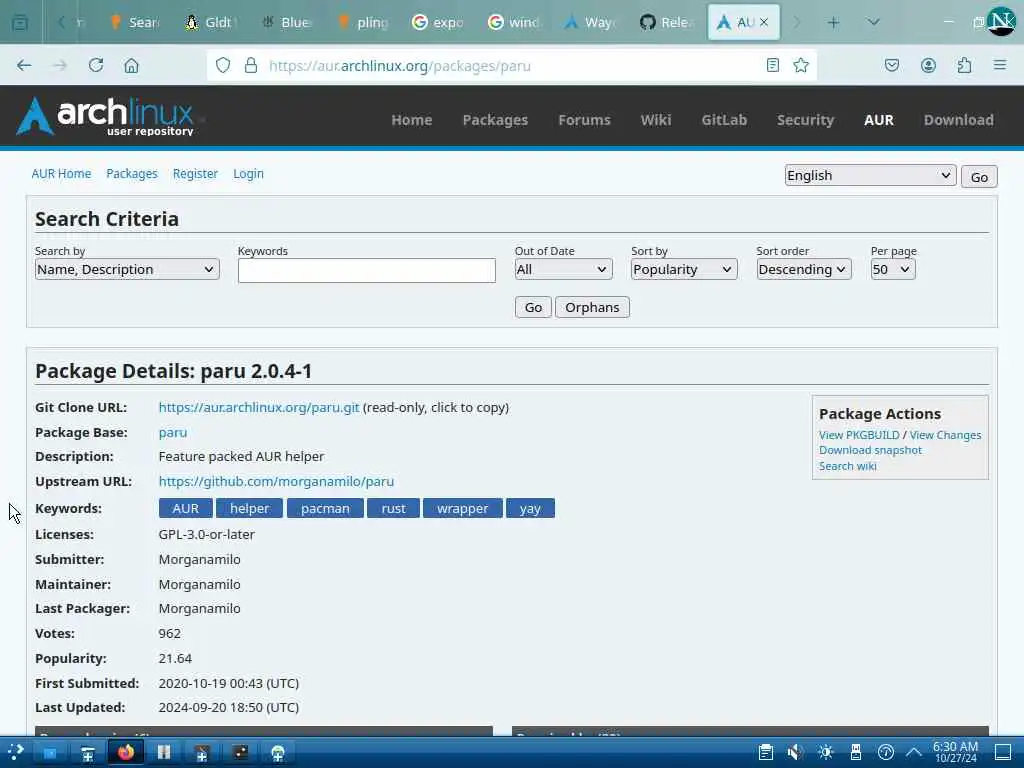Bookmark this page with the star
Image resolution: width=1024 pixels, height=768 pixels.
tap(801, 65)
